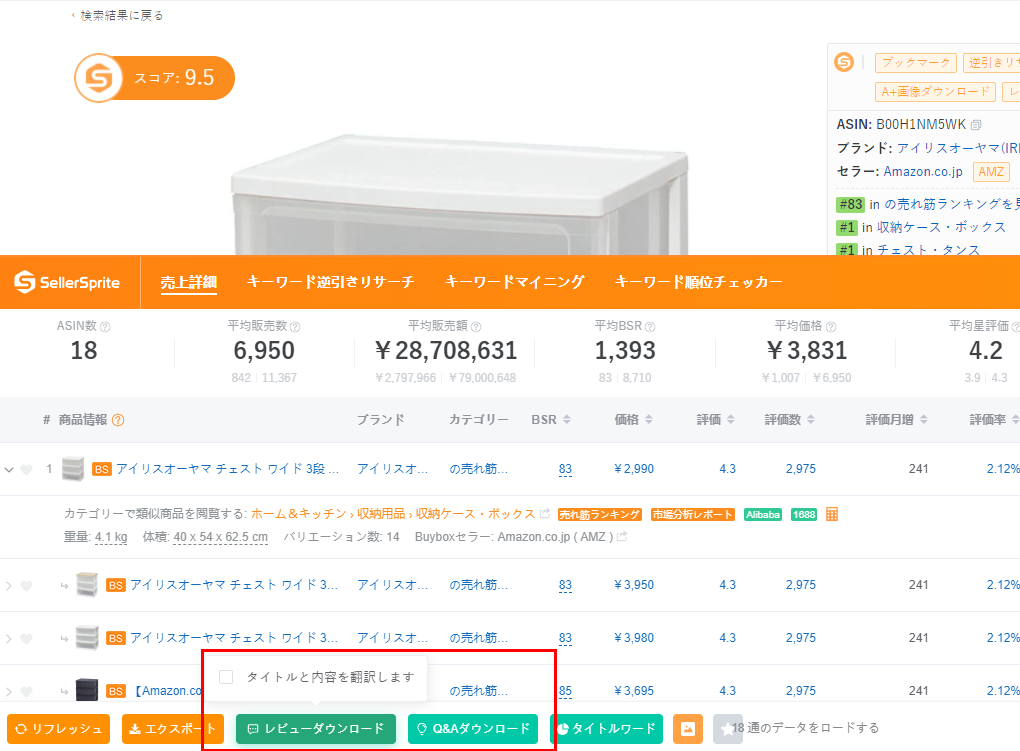
Task: Open ASIN数 help question icon
Action: coord(105,327)
